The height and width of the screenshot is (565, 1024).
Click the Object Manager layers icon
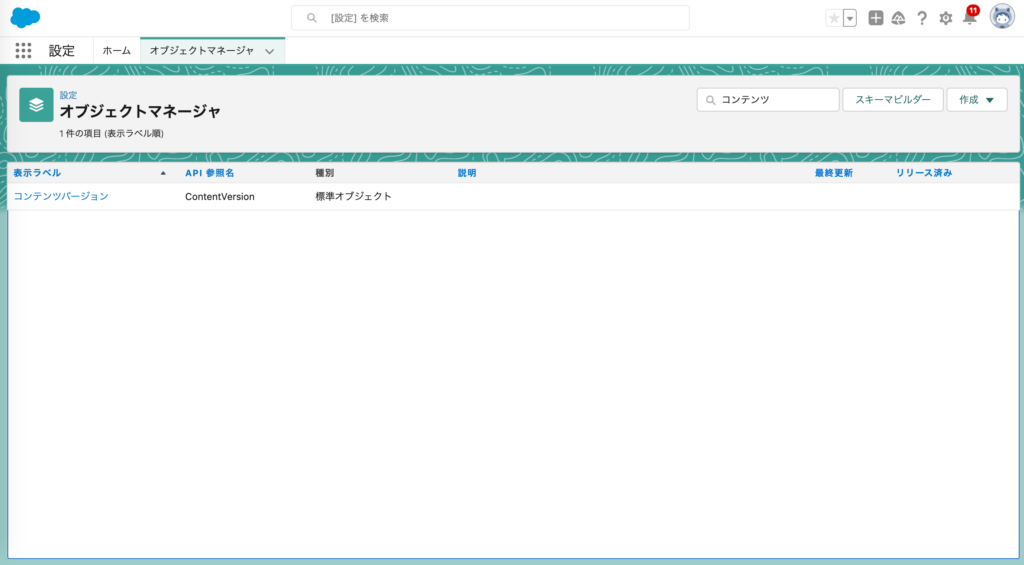click(x=36, y=105)
